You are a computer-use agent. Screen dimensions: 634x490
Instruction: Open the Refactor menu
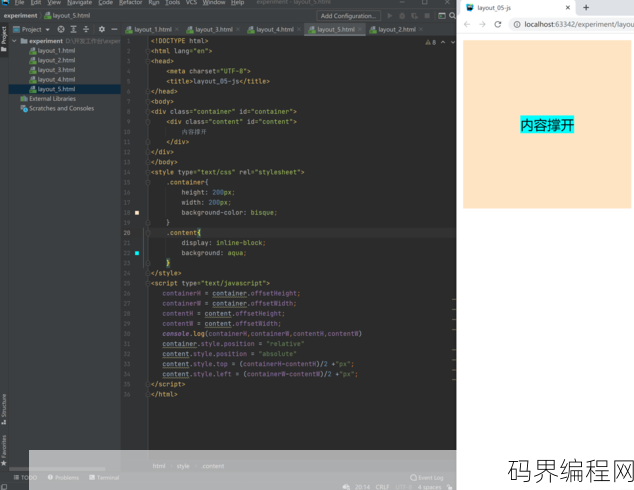(x=131, y=2)
